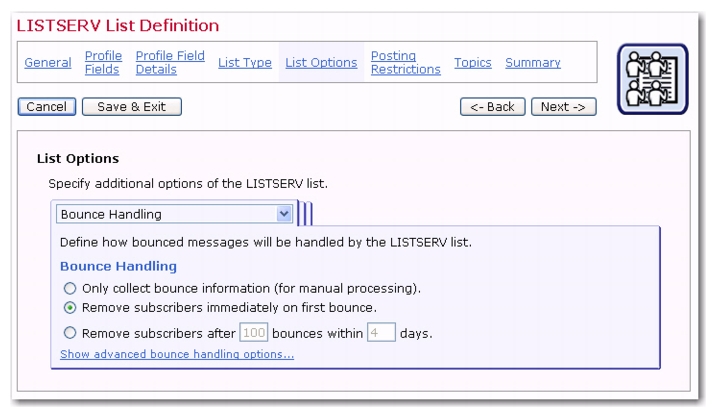The height and width of the screenshot is (420, 716).
Task: Click the list definition icon at top right
Action: click(x=653, y=79)
